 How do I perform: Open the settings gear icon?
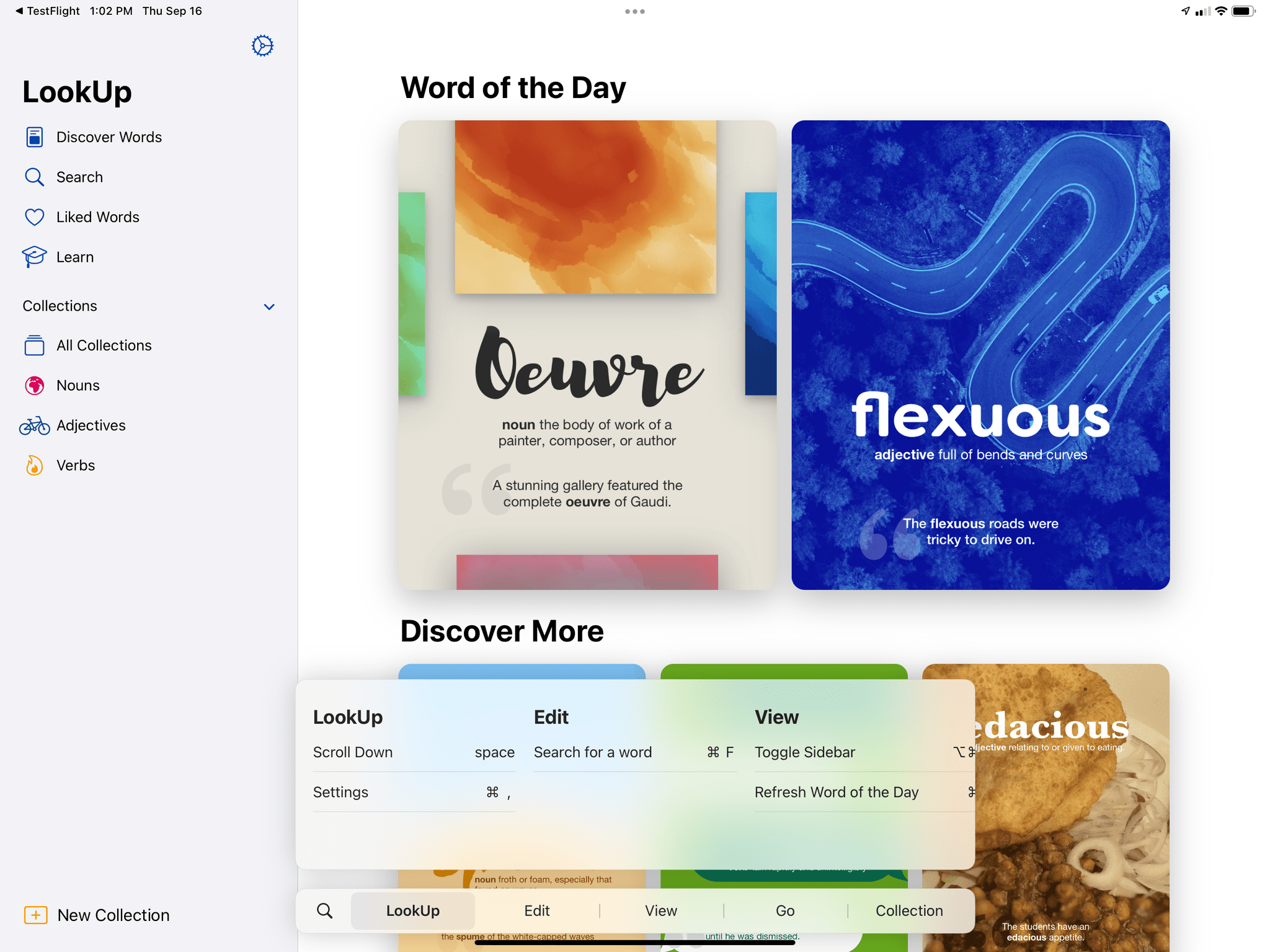point(262,45)
